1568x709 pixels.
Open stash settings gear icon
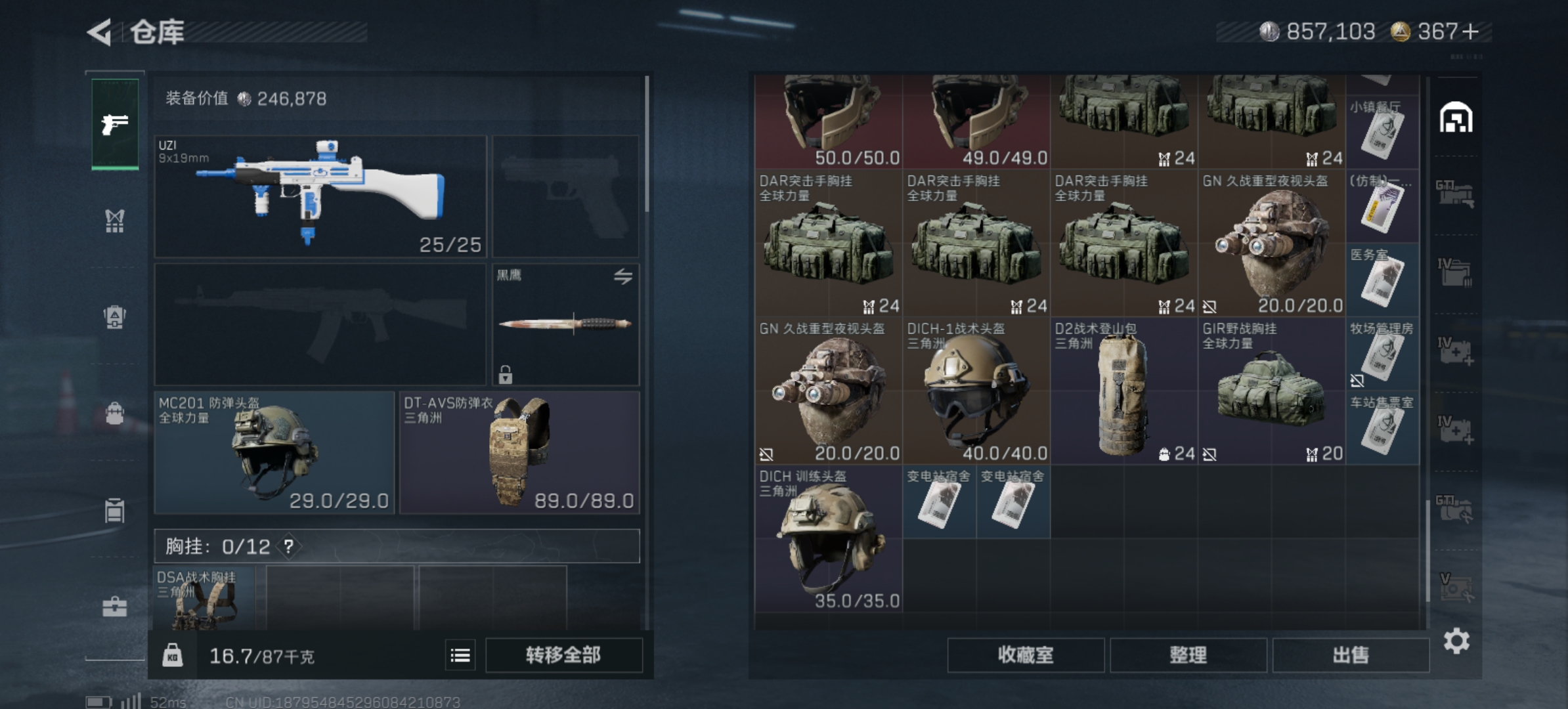1456,641
